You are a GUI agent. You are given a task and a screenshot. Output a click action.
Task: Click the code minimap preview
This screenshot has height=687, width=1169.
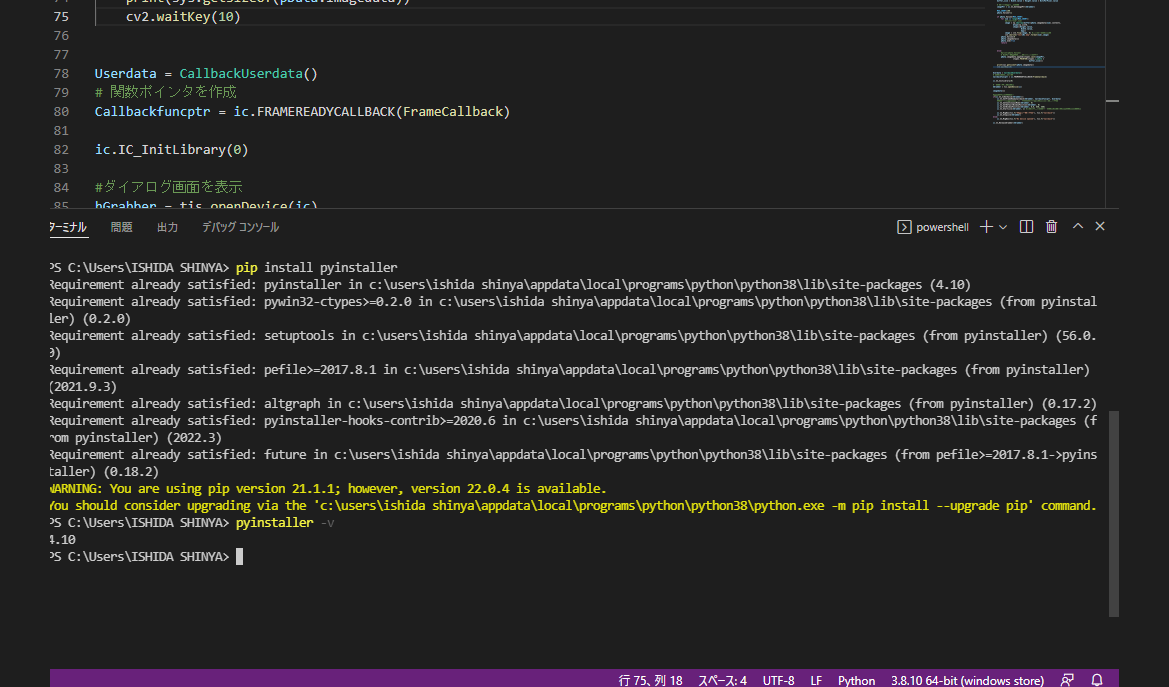(1047, 63)
